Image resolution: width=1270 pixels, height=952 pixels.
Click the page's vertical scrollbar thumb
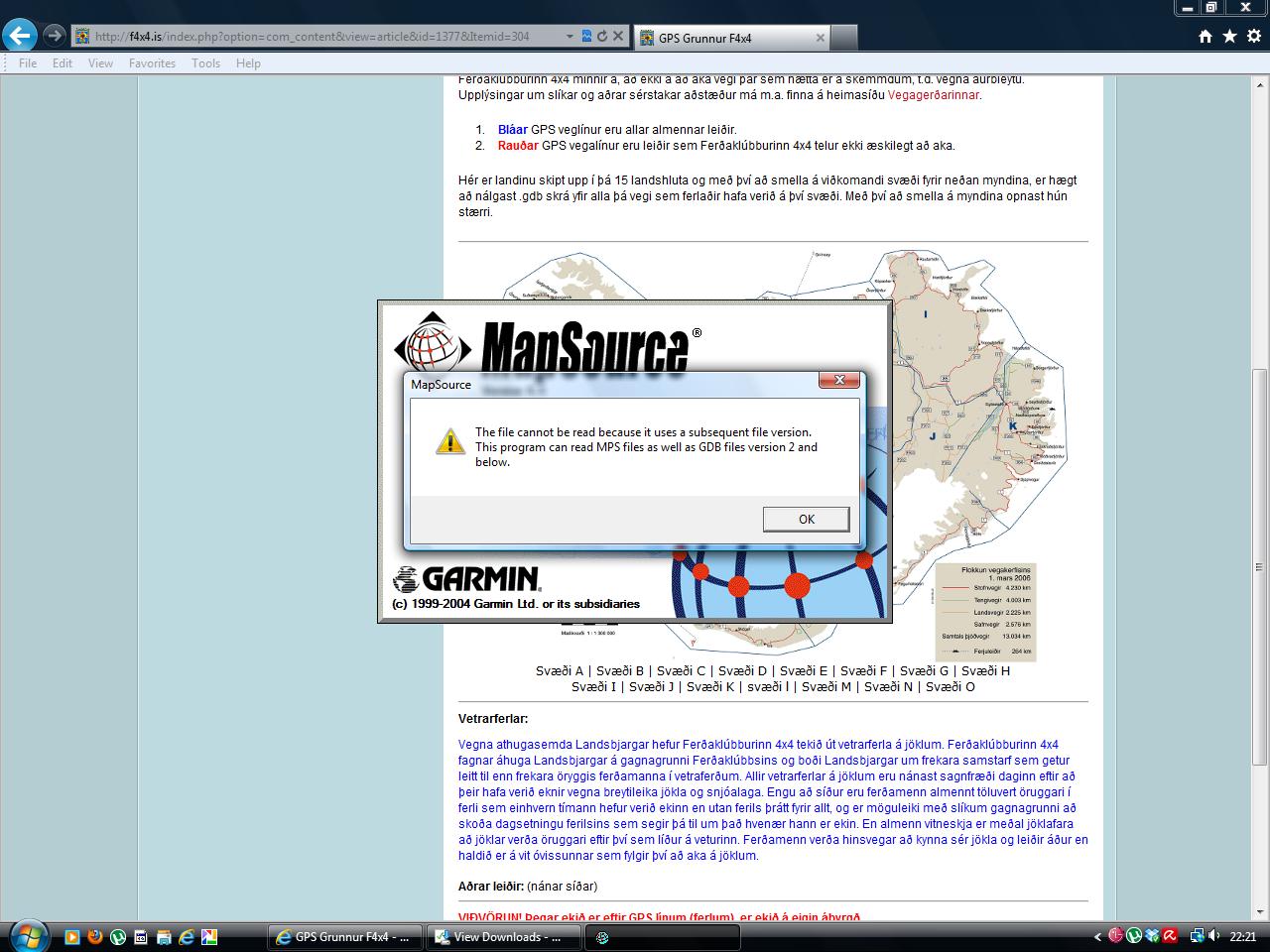pos(1260,565)
